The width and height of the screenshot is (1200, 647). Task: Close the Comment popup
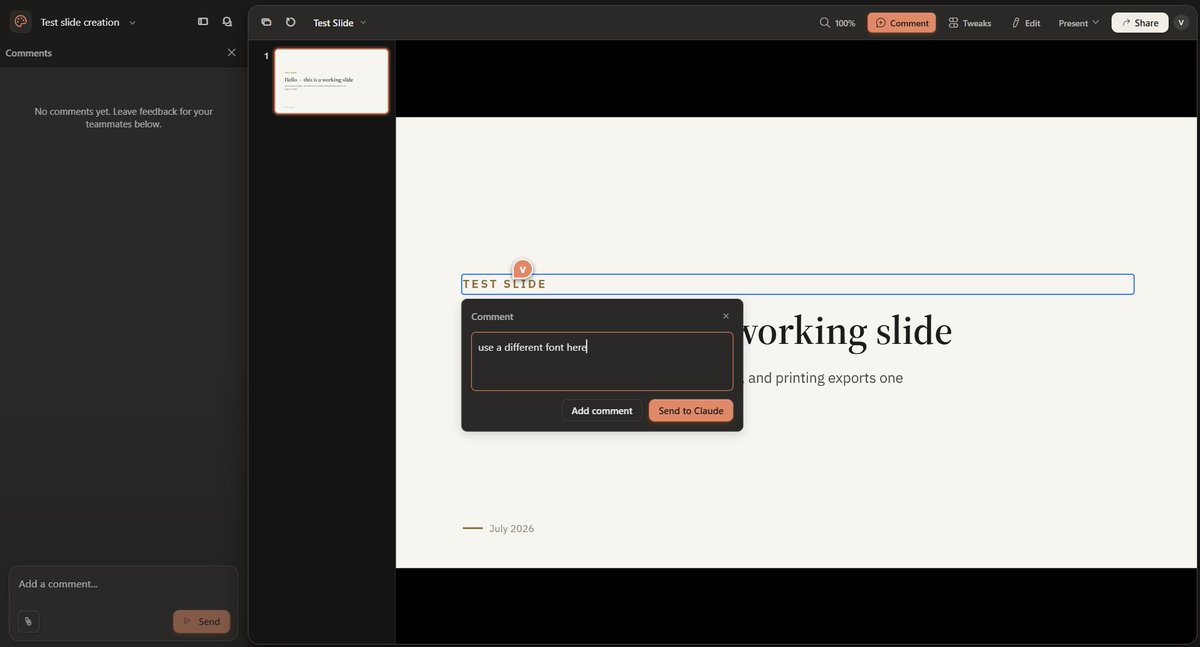(x=726, y=316)
